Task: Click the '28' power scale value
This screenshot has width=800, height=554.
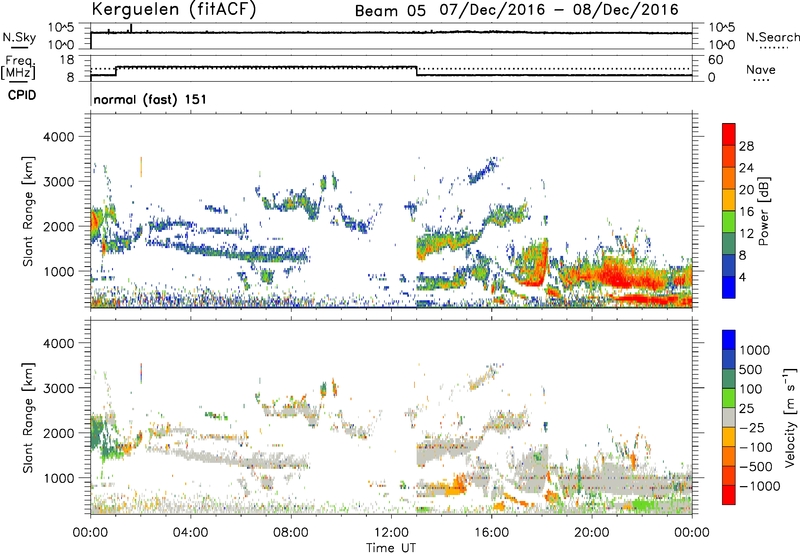Action: pos(746,146)
